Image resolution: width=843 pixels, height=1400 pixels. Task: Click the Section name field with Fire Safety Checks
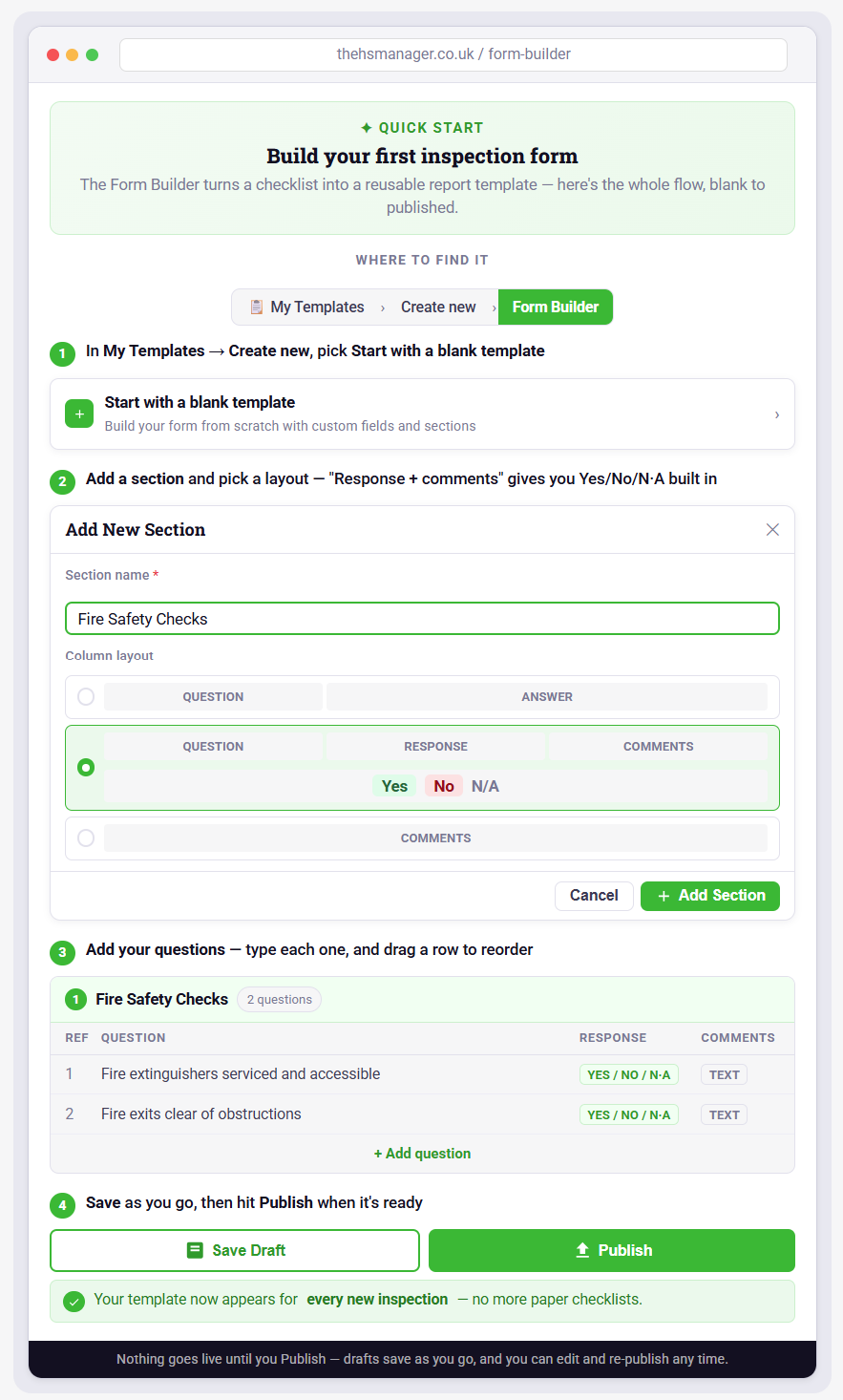coord(422,619)
